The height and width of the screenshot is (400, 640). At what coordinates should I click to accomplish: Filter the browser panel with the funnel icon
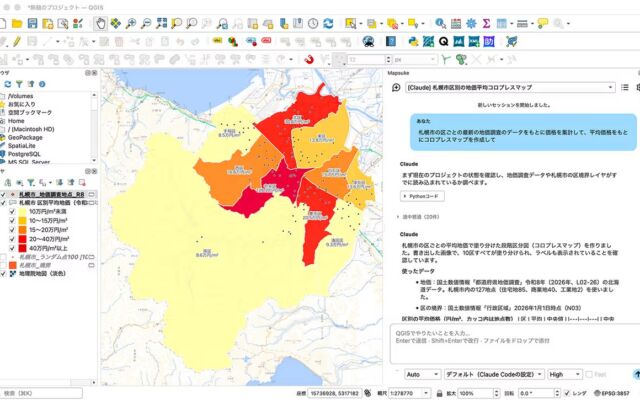(19, 84)
